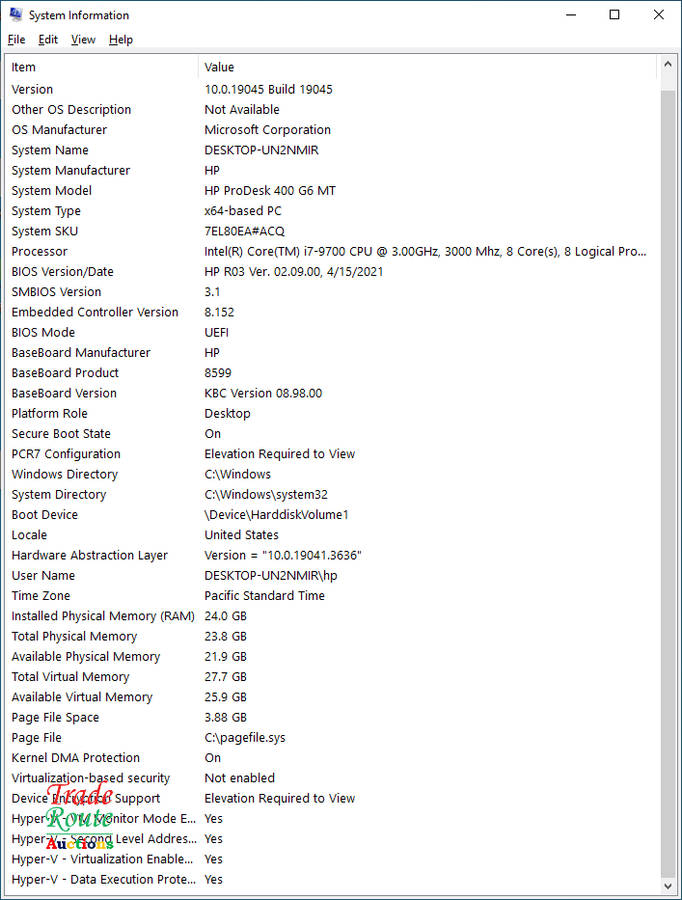The image size is (682, 900).
Task: Click the System Information app icon in title bar
Action: (15, 15)
